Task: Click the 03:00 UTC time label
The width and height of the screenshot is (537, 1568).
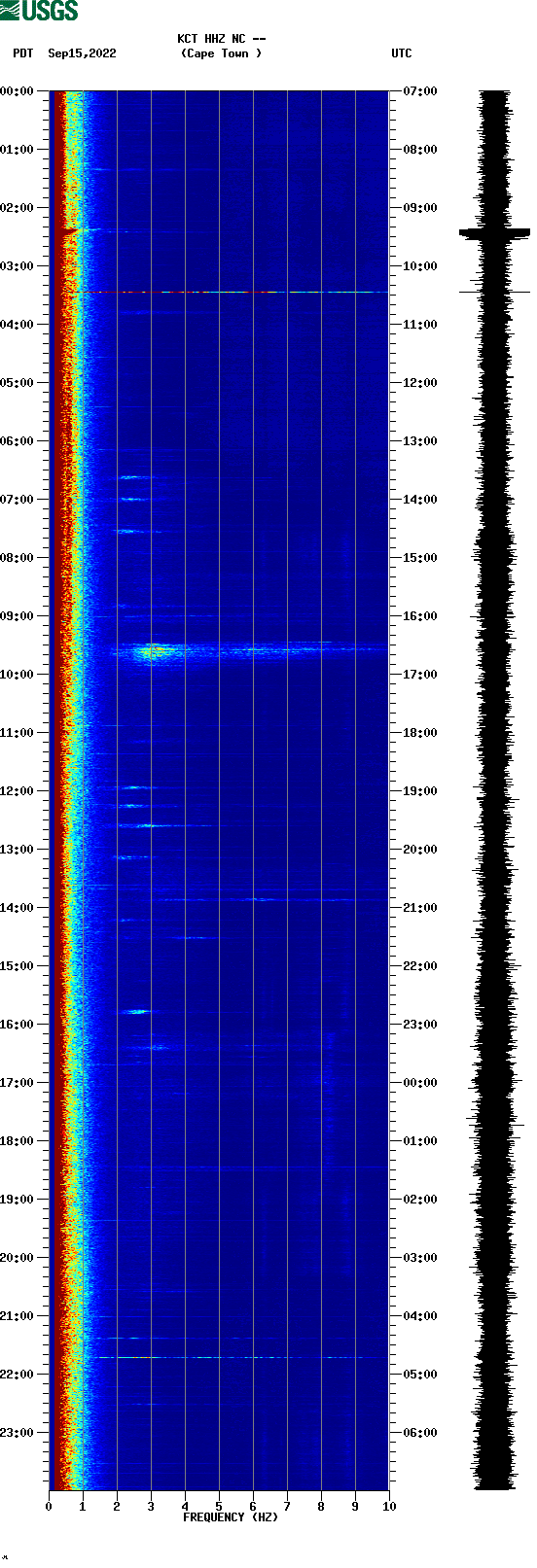Action: coord(420,1258)
